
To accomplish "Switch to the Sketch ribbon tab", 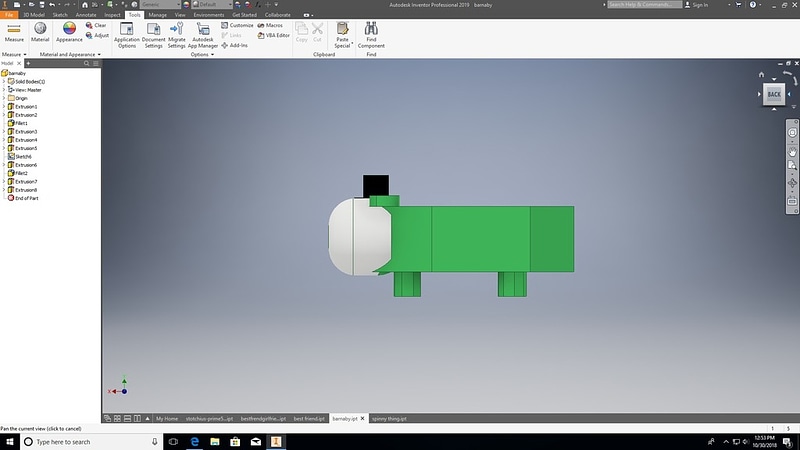I will point(60,15).
